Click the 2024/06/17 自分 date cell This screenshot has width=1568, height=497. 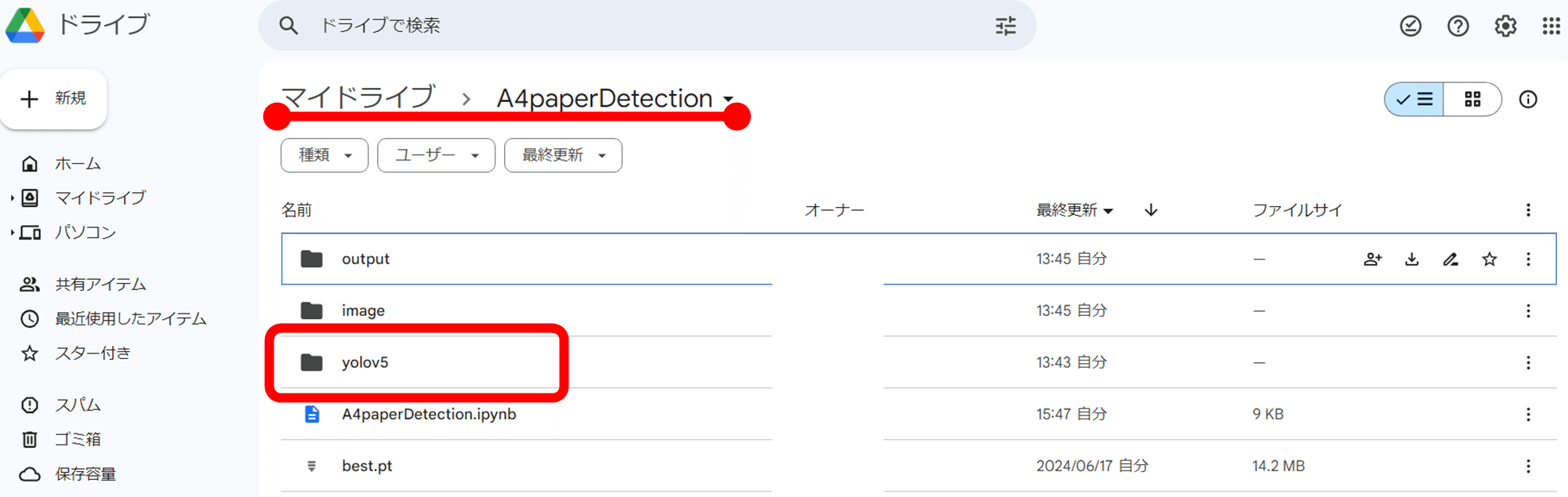pos(1092,466)
